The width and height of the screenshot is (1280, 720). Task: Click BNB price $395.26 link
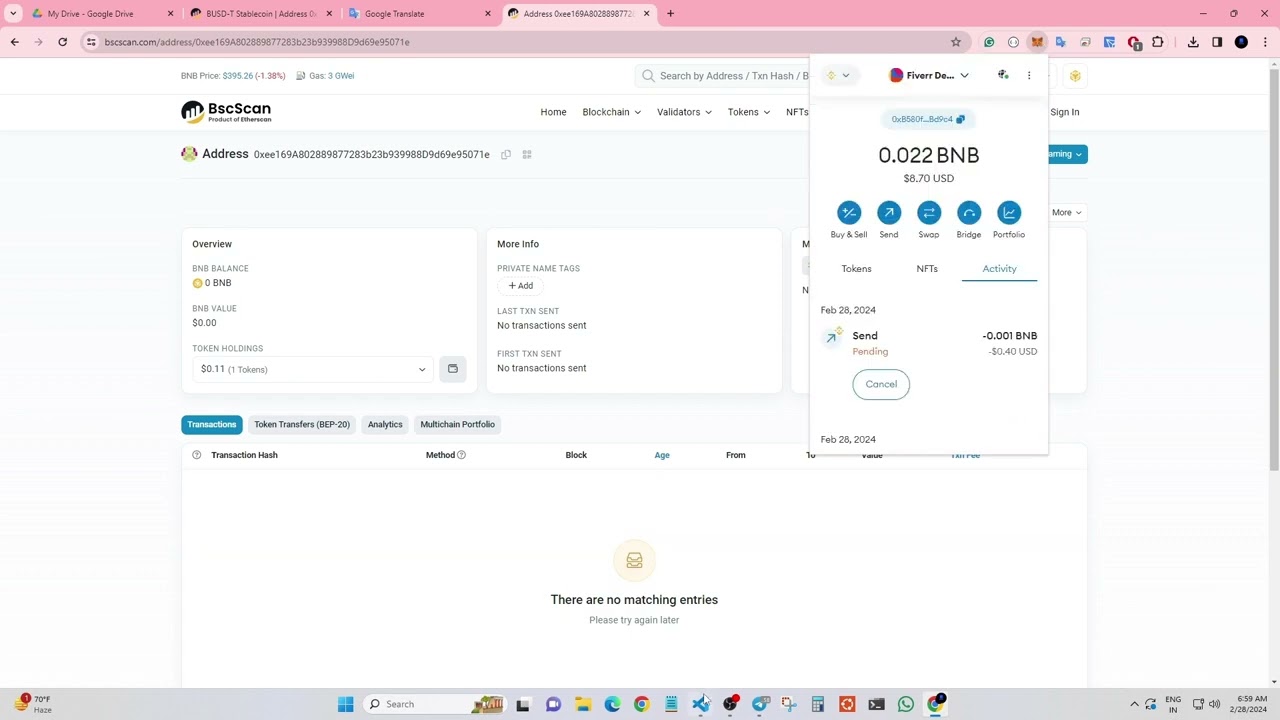(238, 76)
